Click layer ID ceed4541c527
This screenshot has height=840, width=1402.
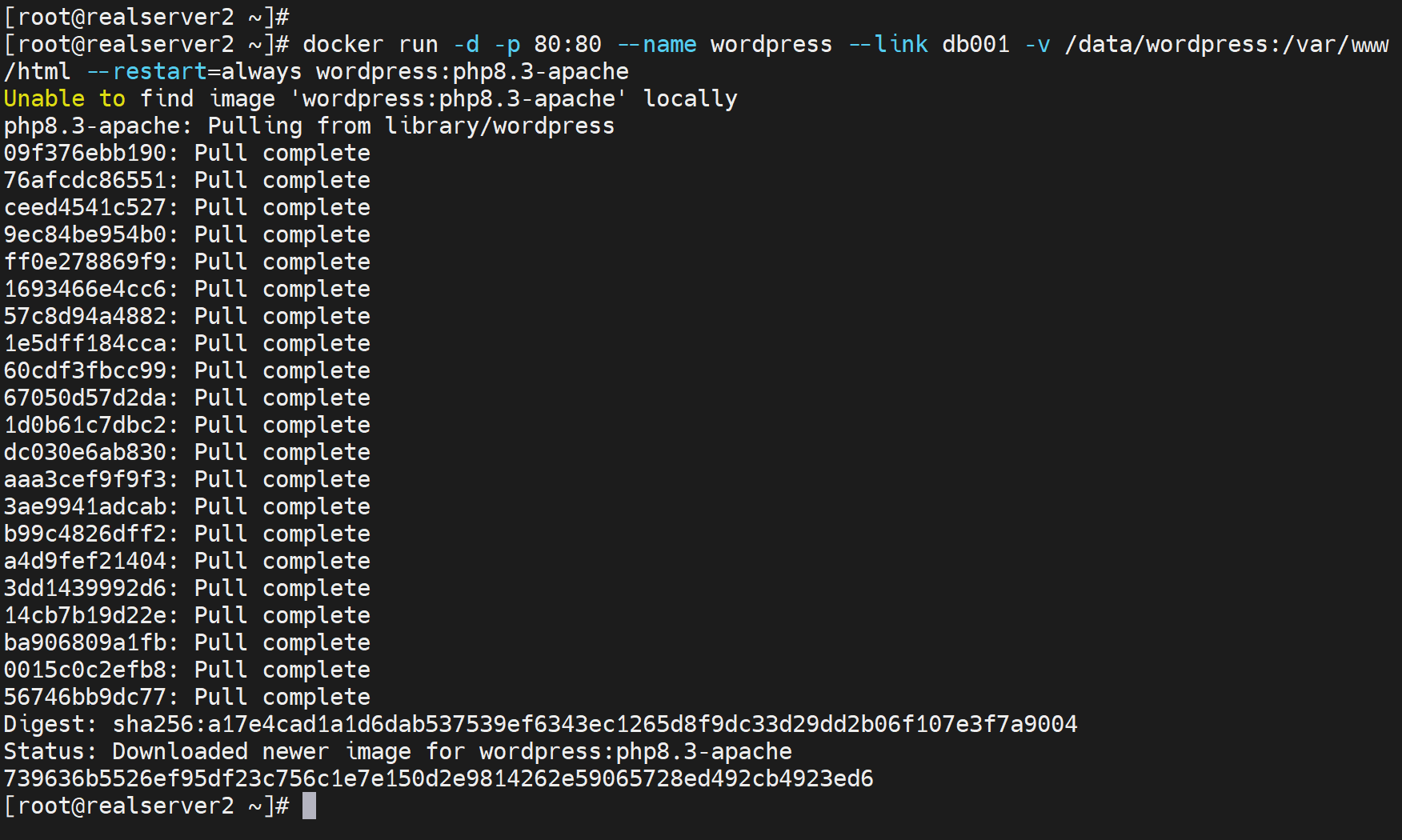[x=85, y=207]
